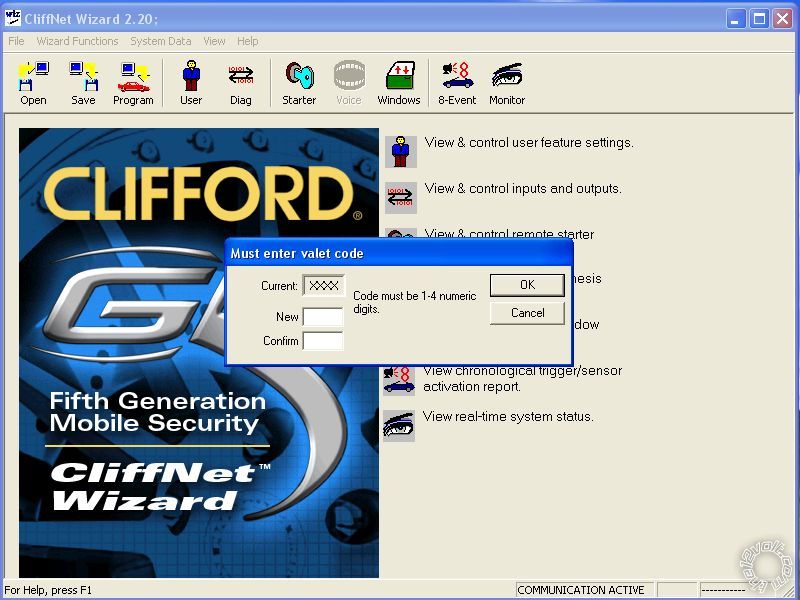Cancel the valet code dialog
The width and height of the screenshot is (800, 600).
[x=527, y=313]
